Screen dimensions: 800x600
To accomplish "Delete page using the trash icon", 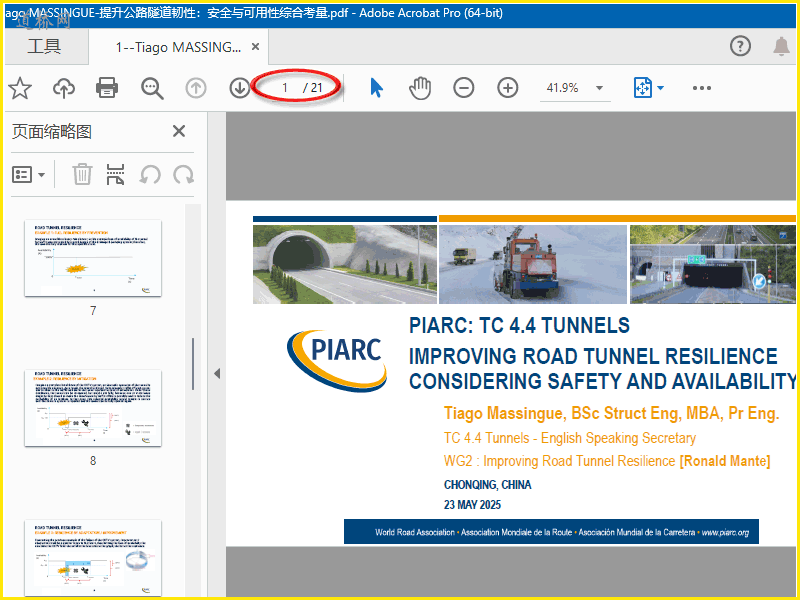I will pos(82,175).
